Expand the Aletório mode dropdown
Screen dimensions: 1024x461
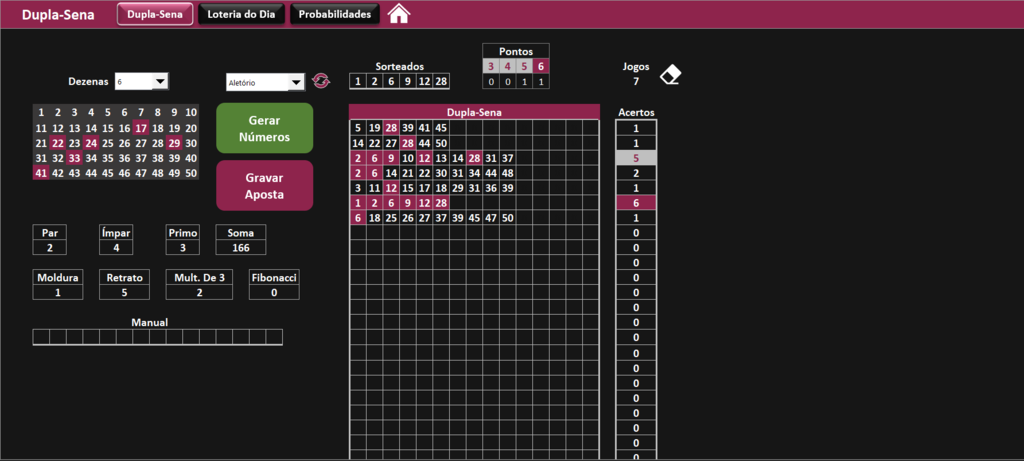tap(296, 82)
